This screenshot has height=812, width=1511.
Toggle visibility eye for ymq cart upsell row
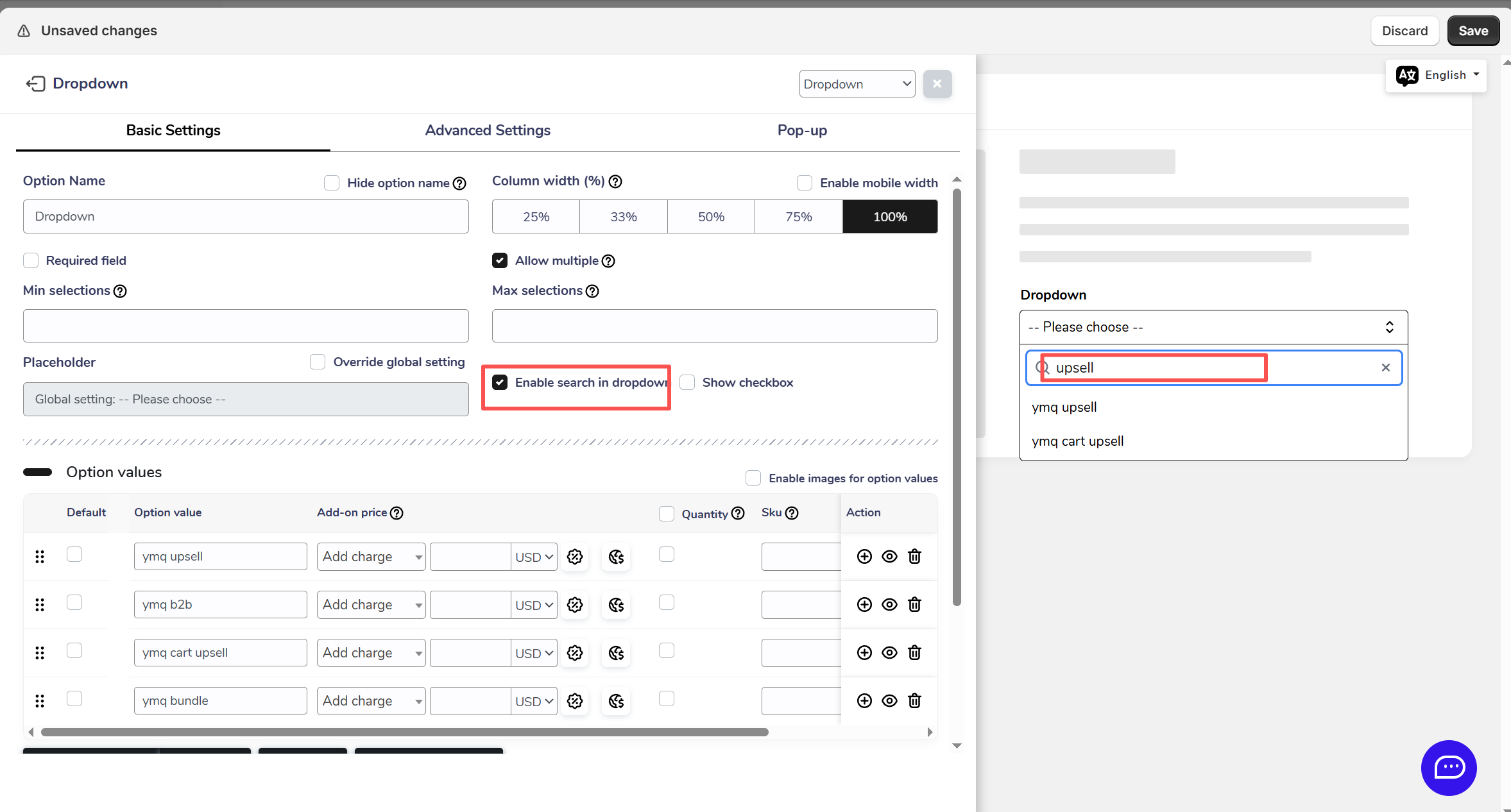point(889,653)
